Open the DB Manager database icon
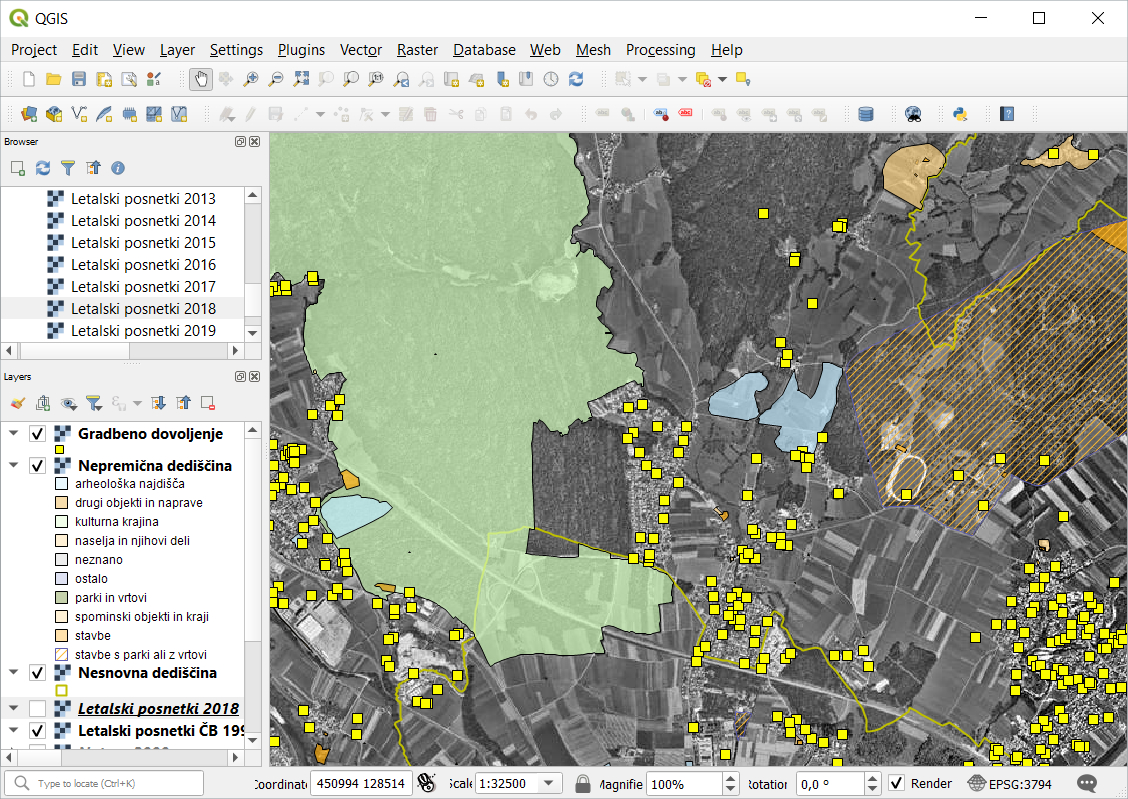The image size is (1128, 799). (x=866, y=114)
